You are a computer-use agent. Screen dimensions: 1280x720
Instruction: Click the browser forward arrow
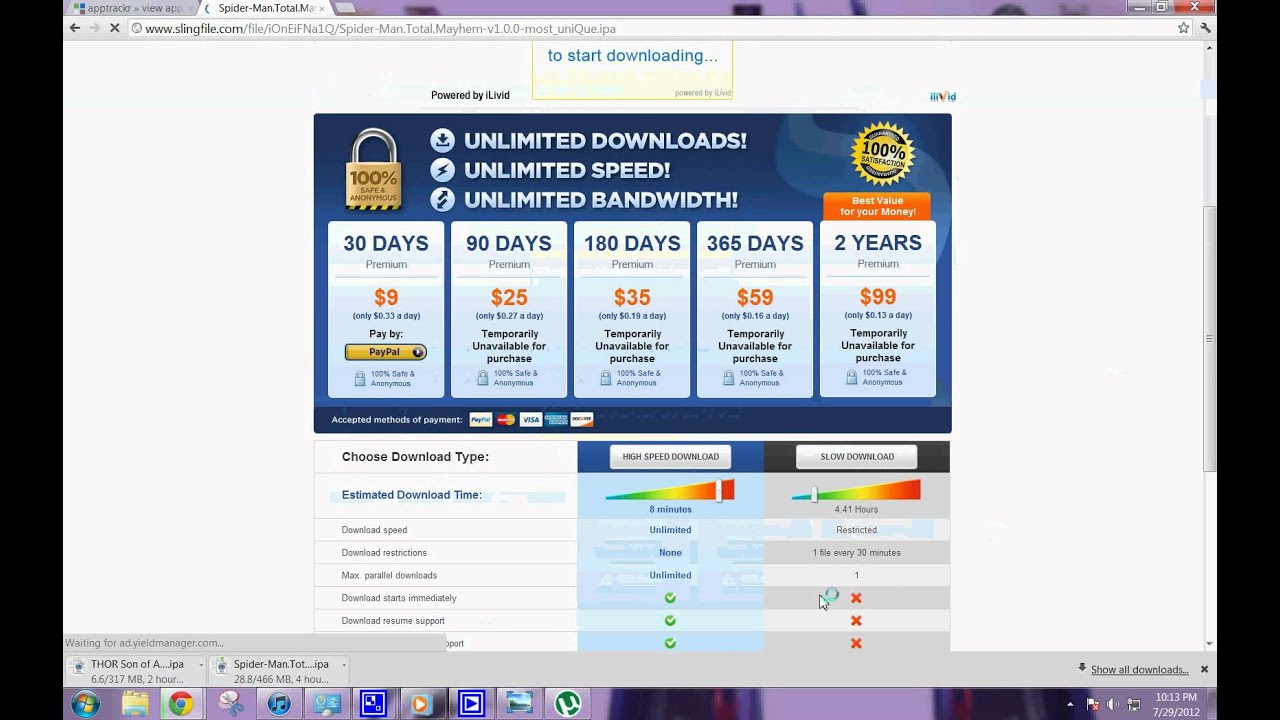point(94,28)
